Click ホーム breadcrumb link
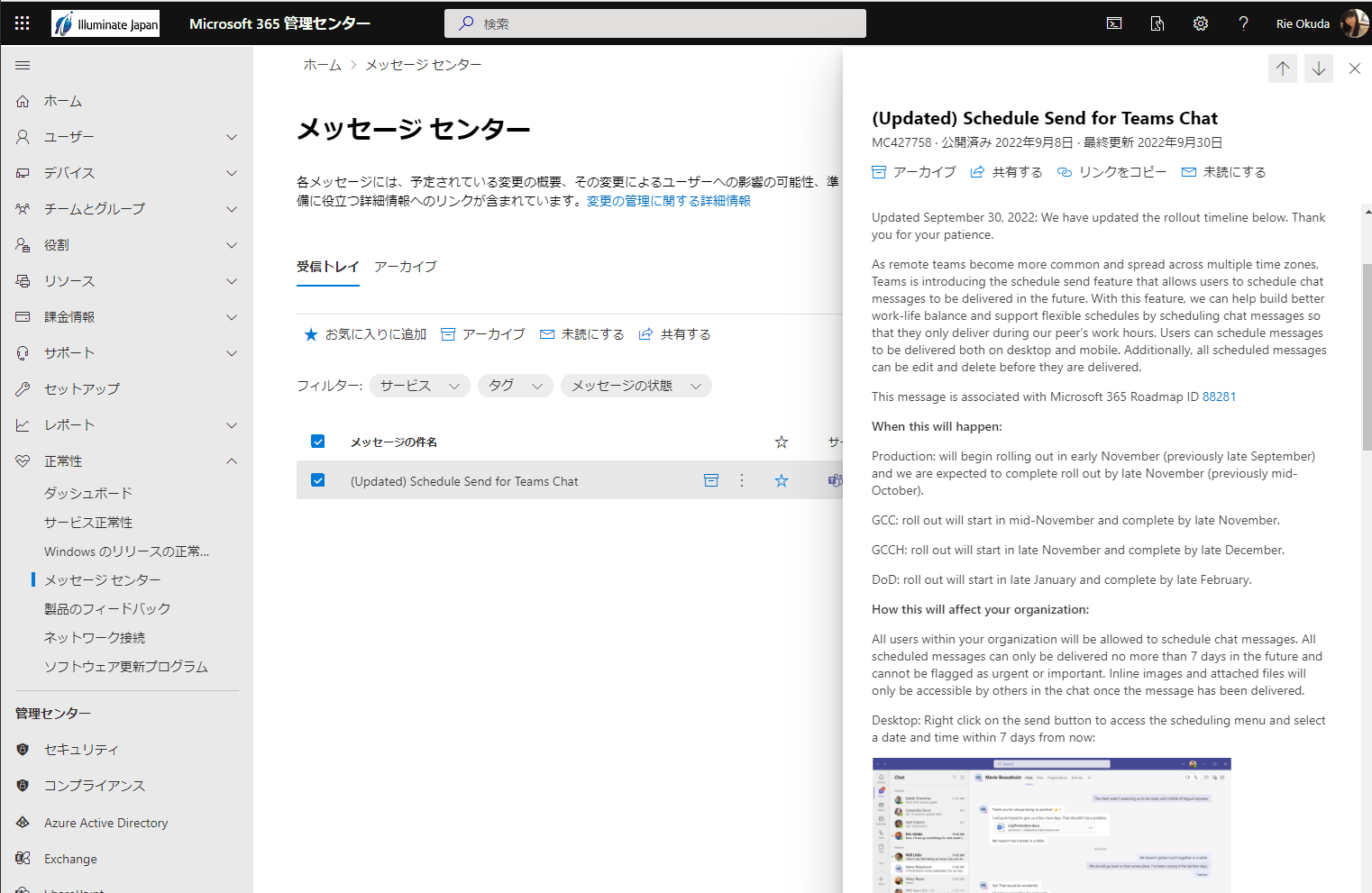 (x=323, y=65)
